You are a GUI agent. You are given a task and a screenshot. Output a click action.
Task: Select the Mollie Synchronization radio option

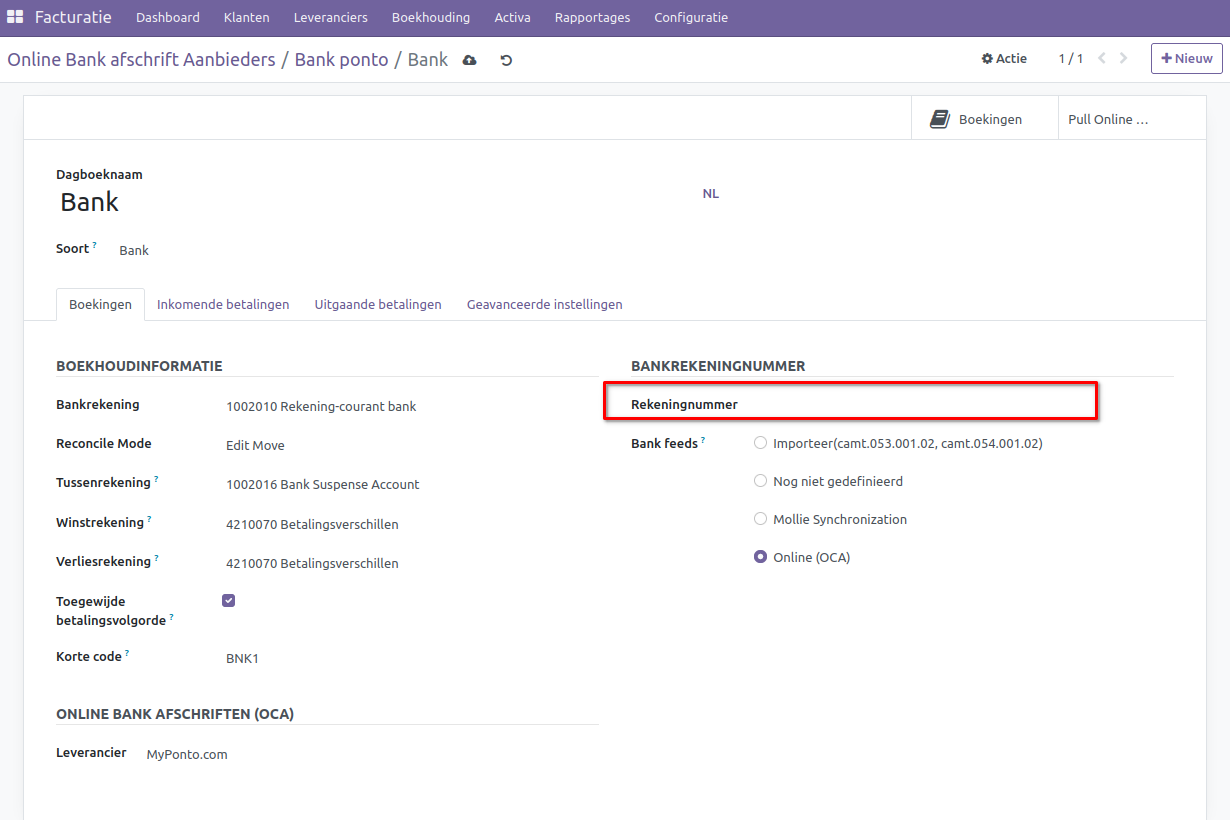761,519
